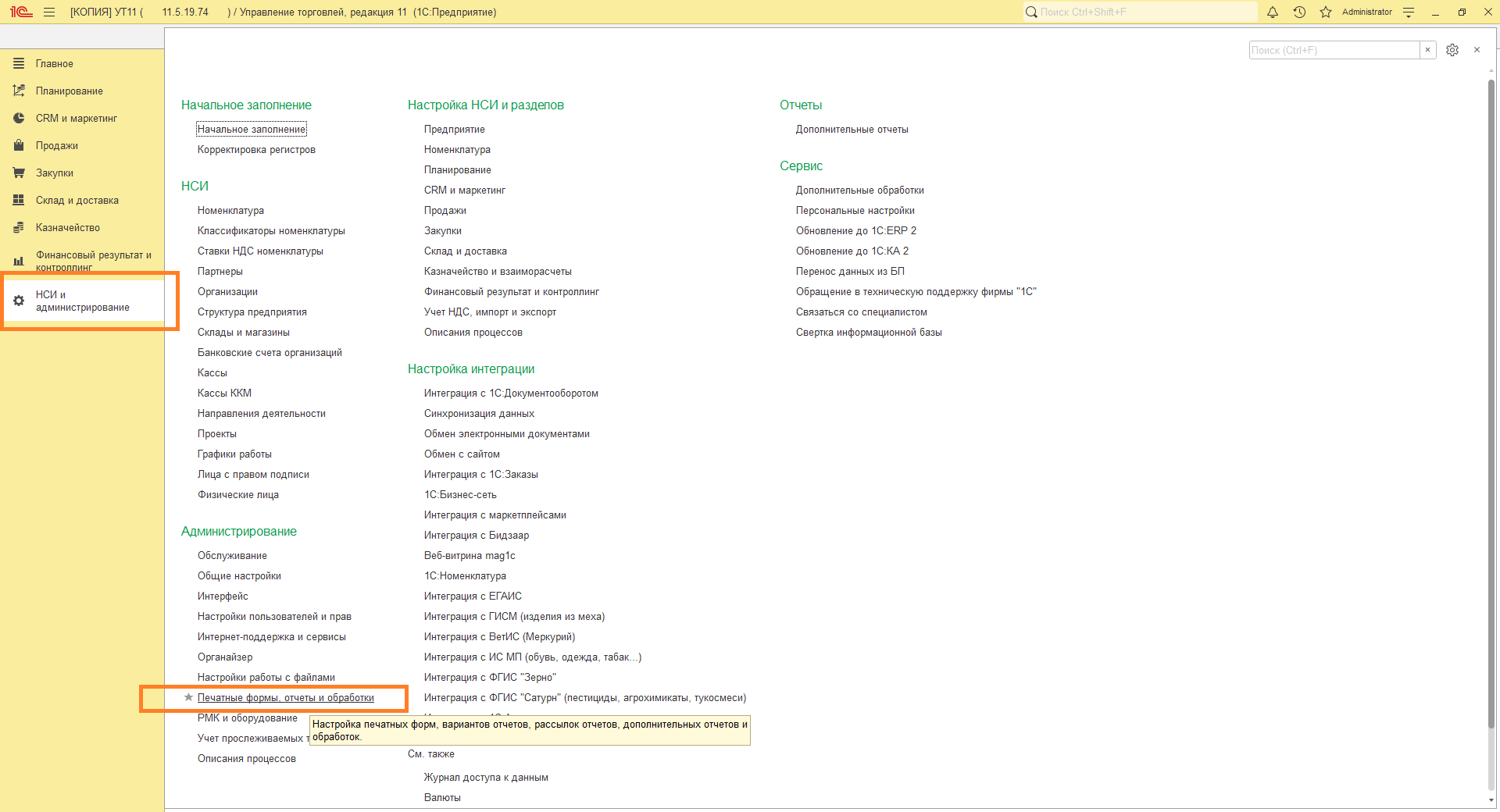The height and width of the screenshot is (812, 1500).
Task: Open Обмен электронными документами
Action: (x=506, y=433)
